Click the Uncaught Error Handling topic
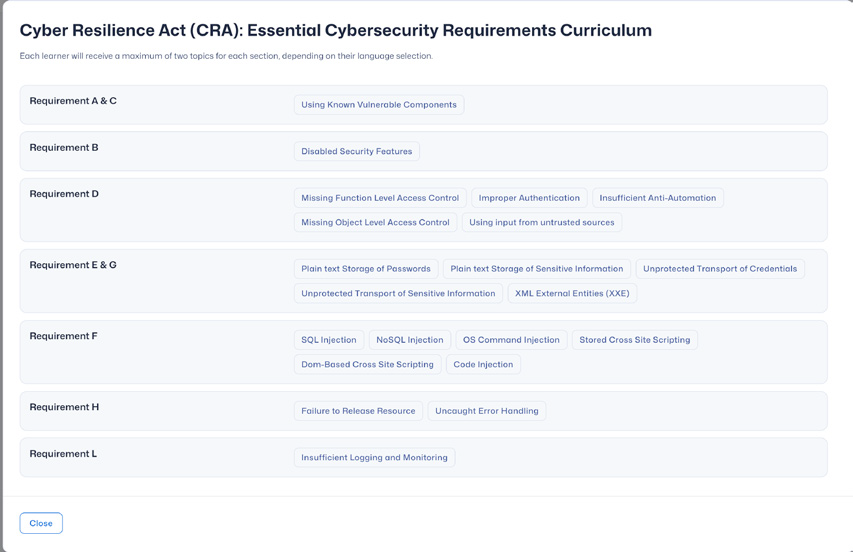 pyautogui.click(x=487, y=411)
